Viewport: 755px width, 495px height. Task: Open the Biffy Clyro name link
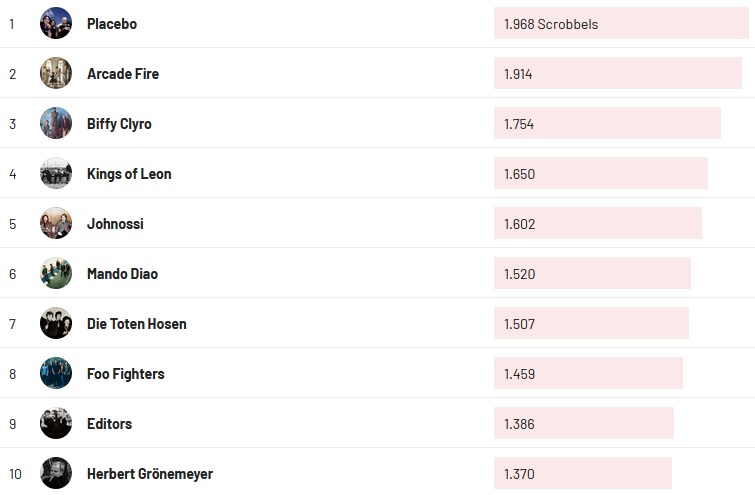coord(119,123)
